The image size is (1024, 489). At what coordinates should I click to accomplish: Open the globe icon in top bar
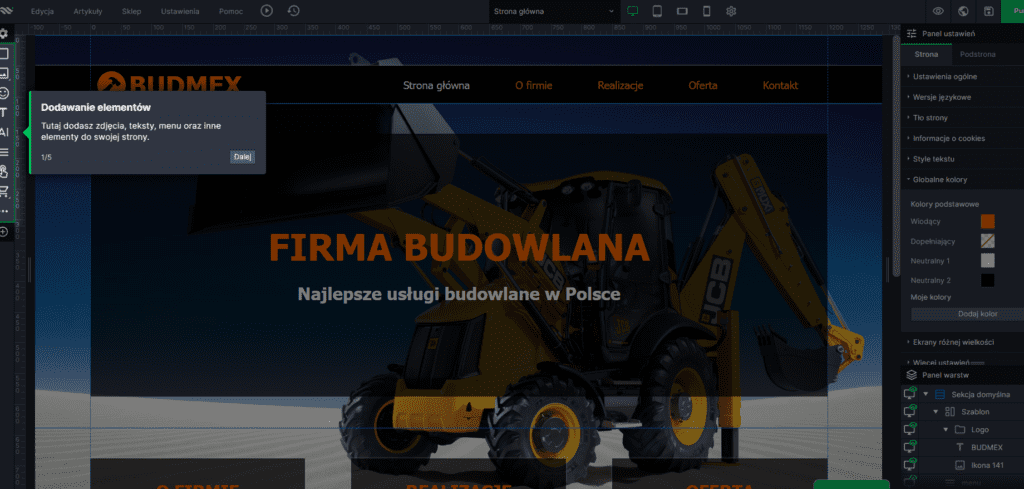963,11
